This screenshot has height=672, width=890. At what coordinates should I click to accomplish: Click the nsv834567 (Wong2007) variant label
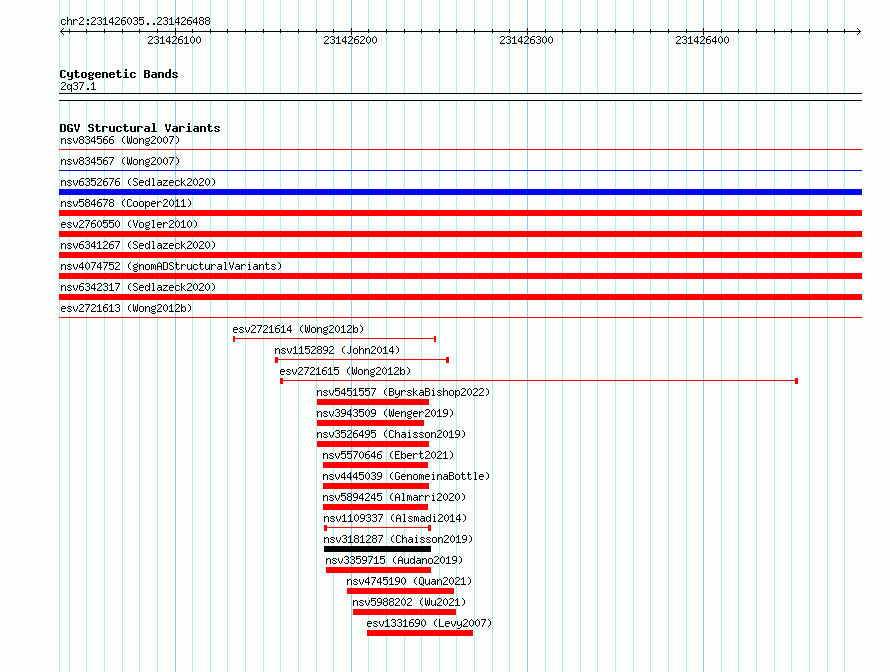tap(120, 161)
